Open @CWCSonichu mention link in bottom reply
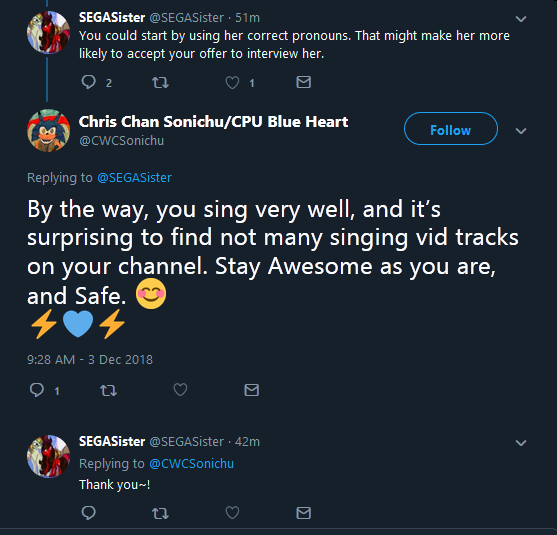557x535 pixels. click(191, 464)
